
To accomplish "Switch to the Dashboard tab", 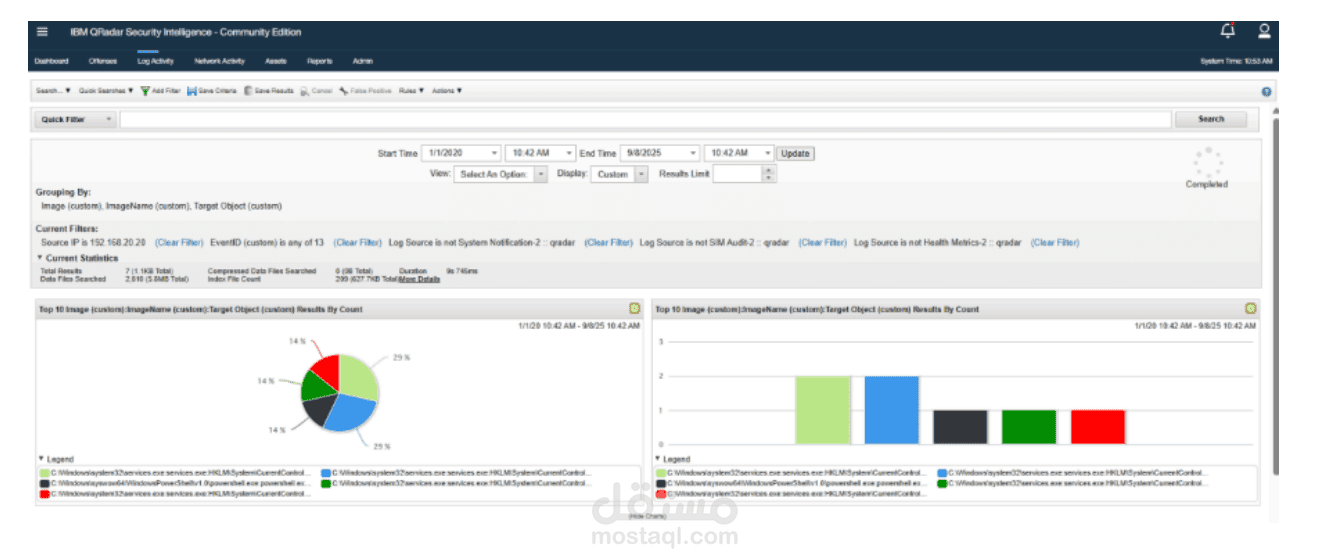I will tap(51, 61).
